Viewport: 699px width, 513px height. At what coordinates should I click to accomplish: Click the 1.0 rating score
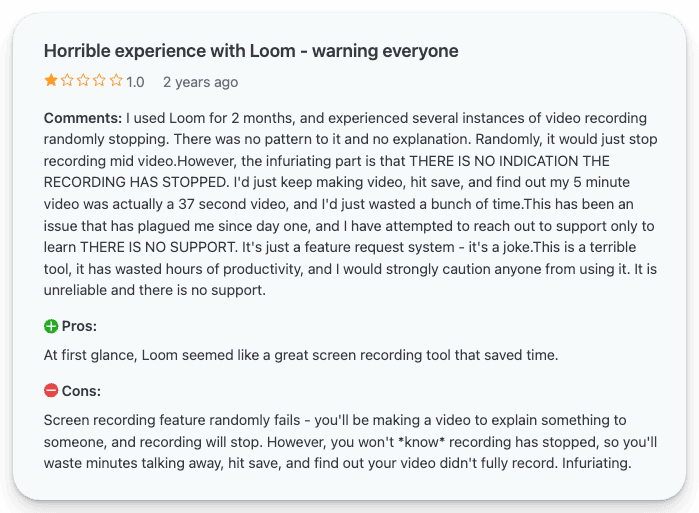(x=135, y=82)
